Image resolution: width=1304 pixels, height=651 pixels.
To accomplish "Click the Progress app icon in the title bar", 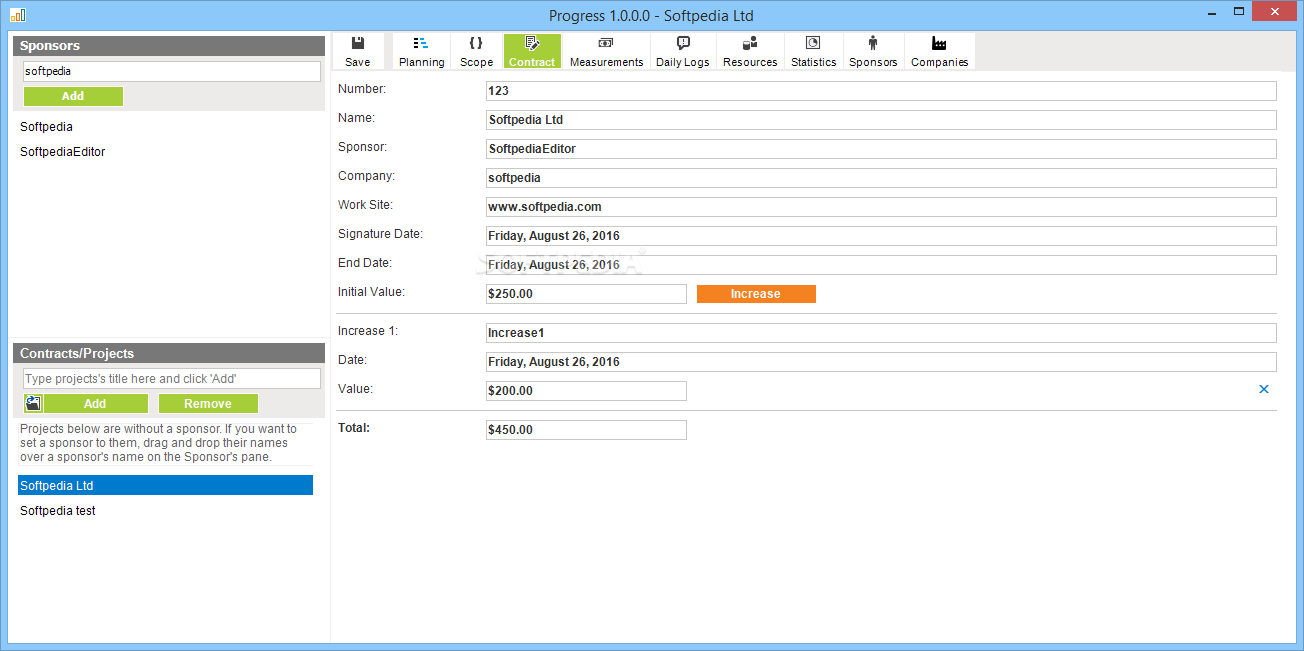I will pos(18,15).
